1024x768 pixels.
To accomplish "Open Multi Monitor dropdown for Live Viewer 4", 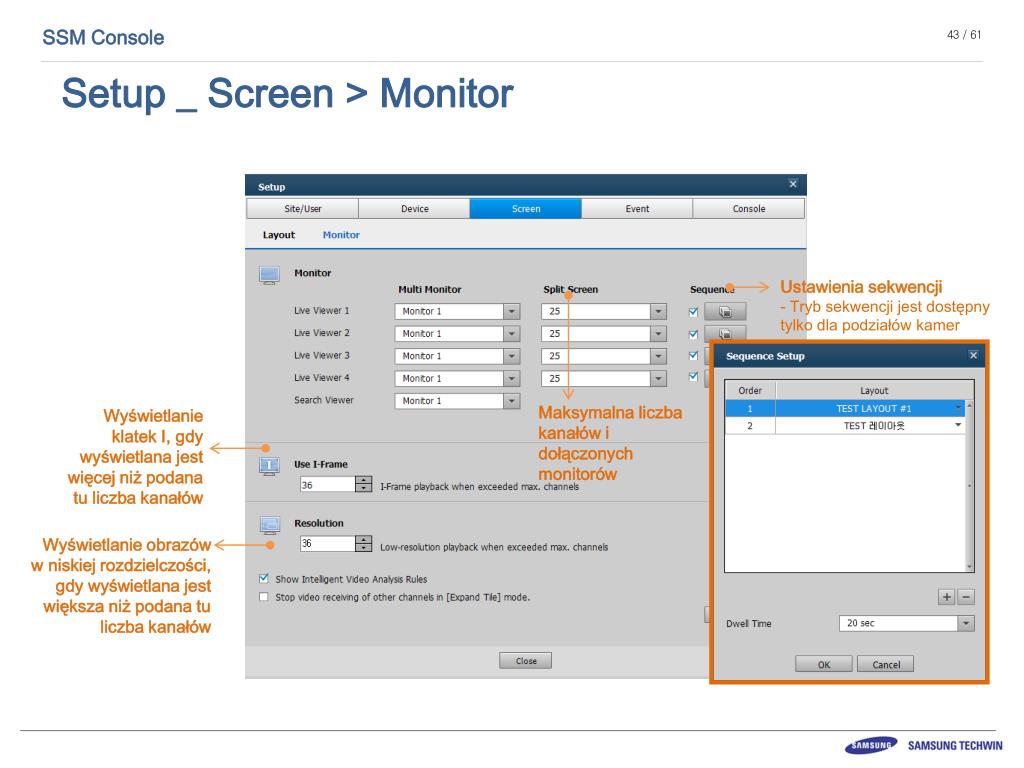I will (x=512, y=378).
